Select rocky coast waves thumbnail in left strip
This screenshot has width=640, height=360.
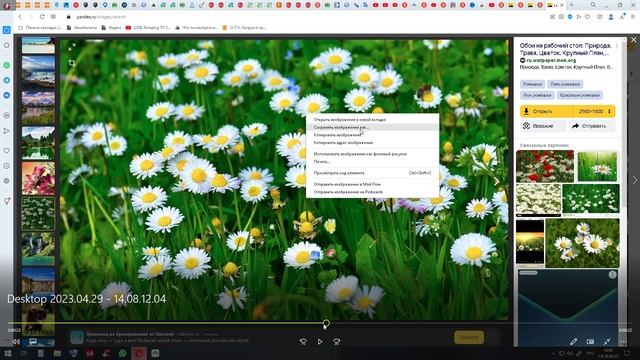point(38,72)
